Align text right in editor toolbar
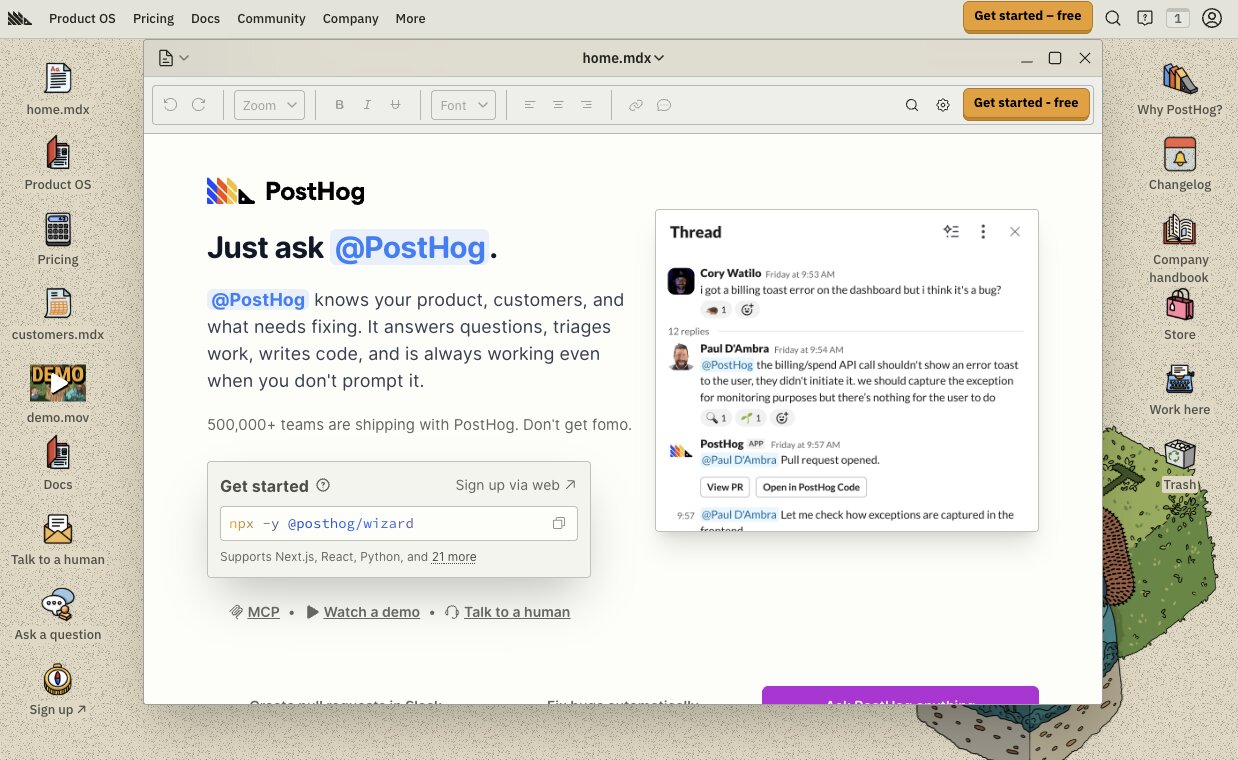 [x=586, y=105]
